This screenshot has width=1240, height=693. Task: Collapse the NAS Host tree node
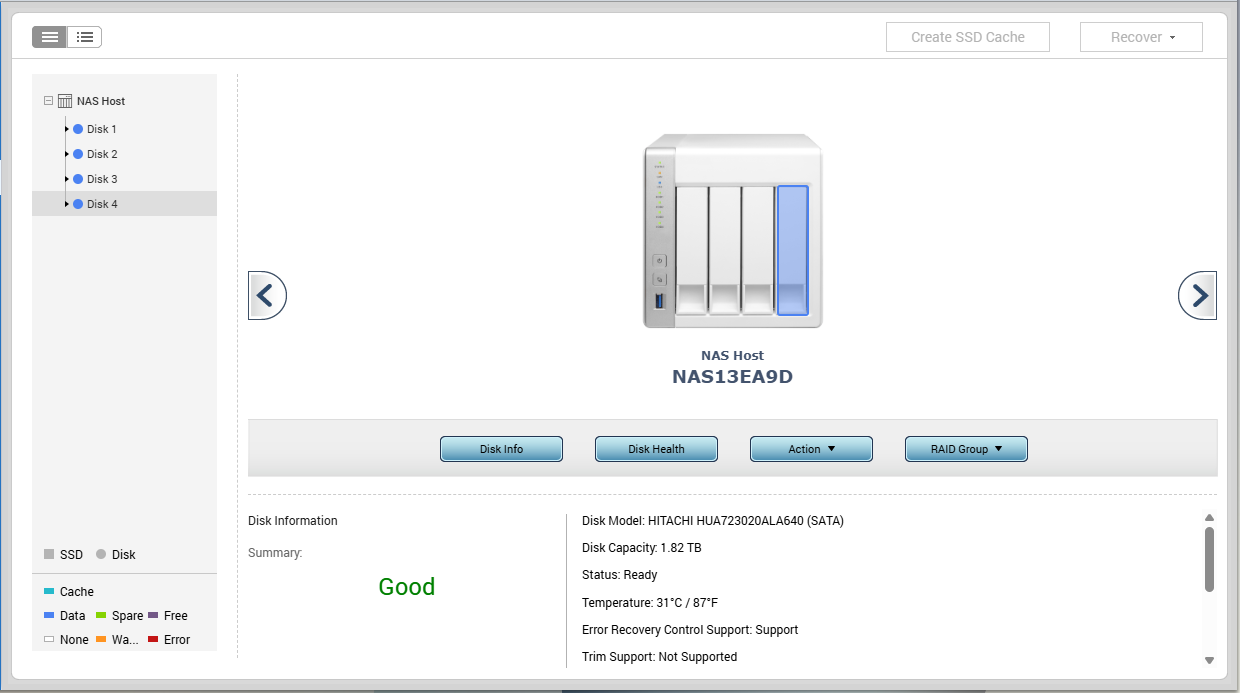[x=48, y=101]
